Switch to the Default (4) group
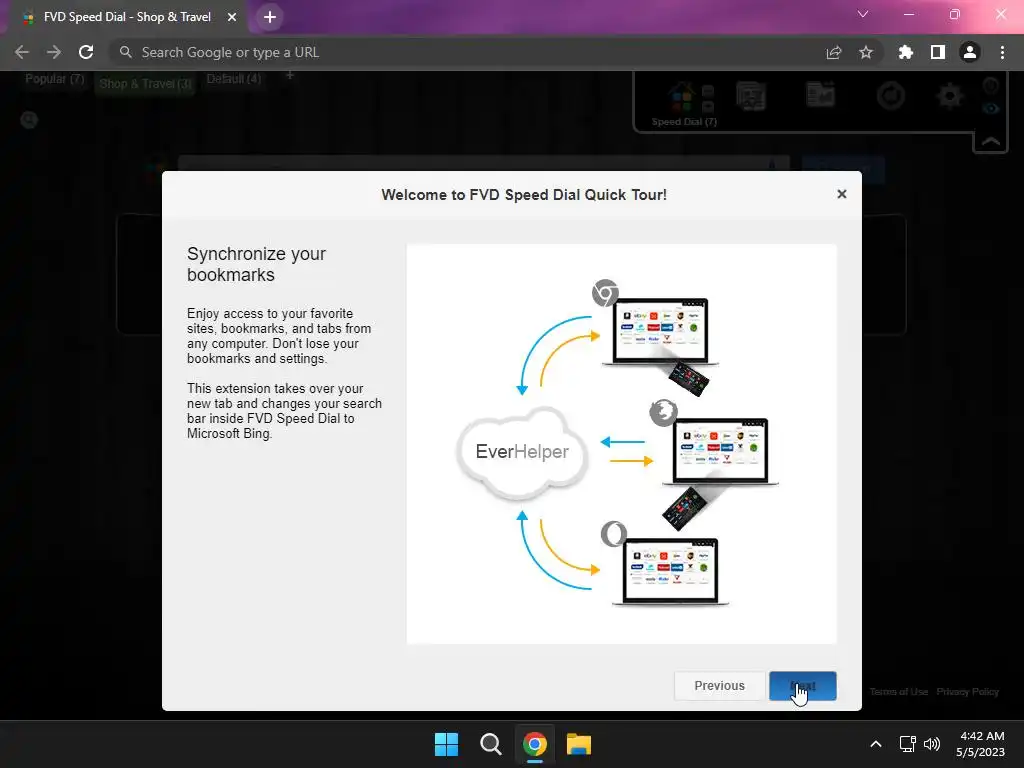This screenshot has width=1024, height=768. point(234,79)
